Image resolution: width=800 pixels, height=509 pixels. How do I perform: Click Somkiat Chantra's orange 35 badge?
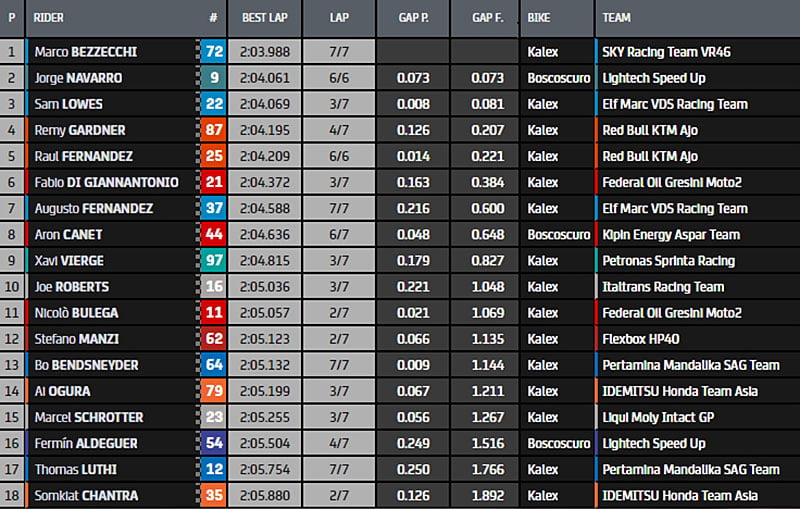point(213,495)
